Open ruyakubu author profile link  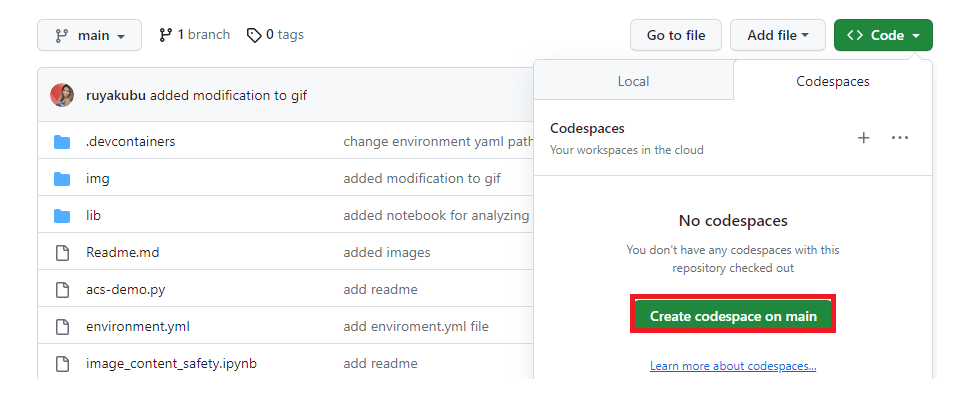pos(116,95)
